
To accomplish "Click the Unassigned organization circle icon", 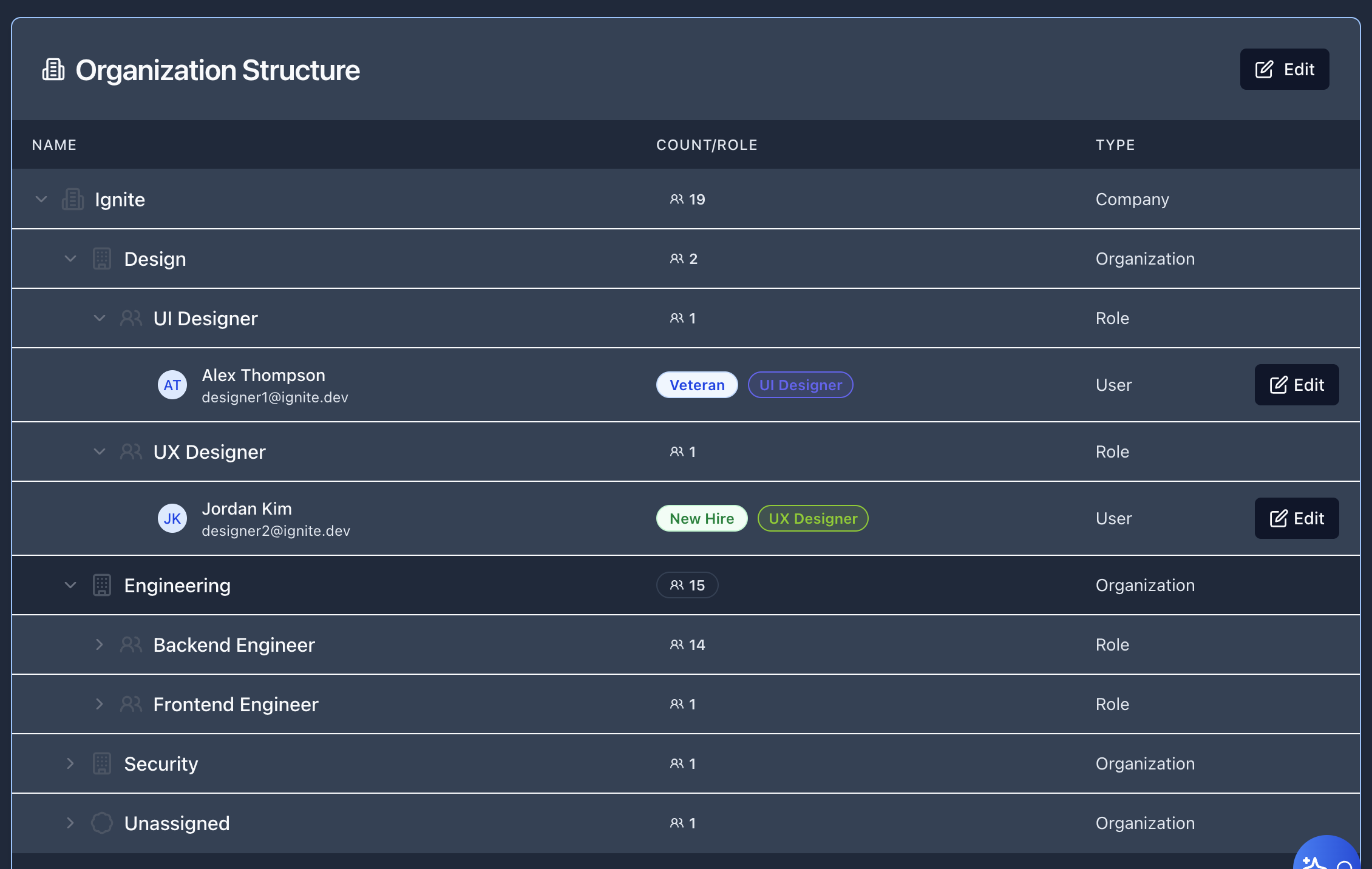I will click(102, 823).
